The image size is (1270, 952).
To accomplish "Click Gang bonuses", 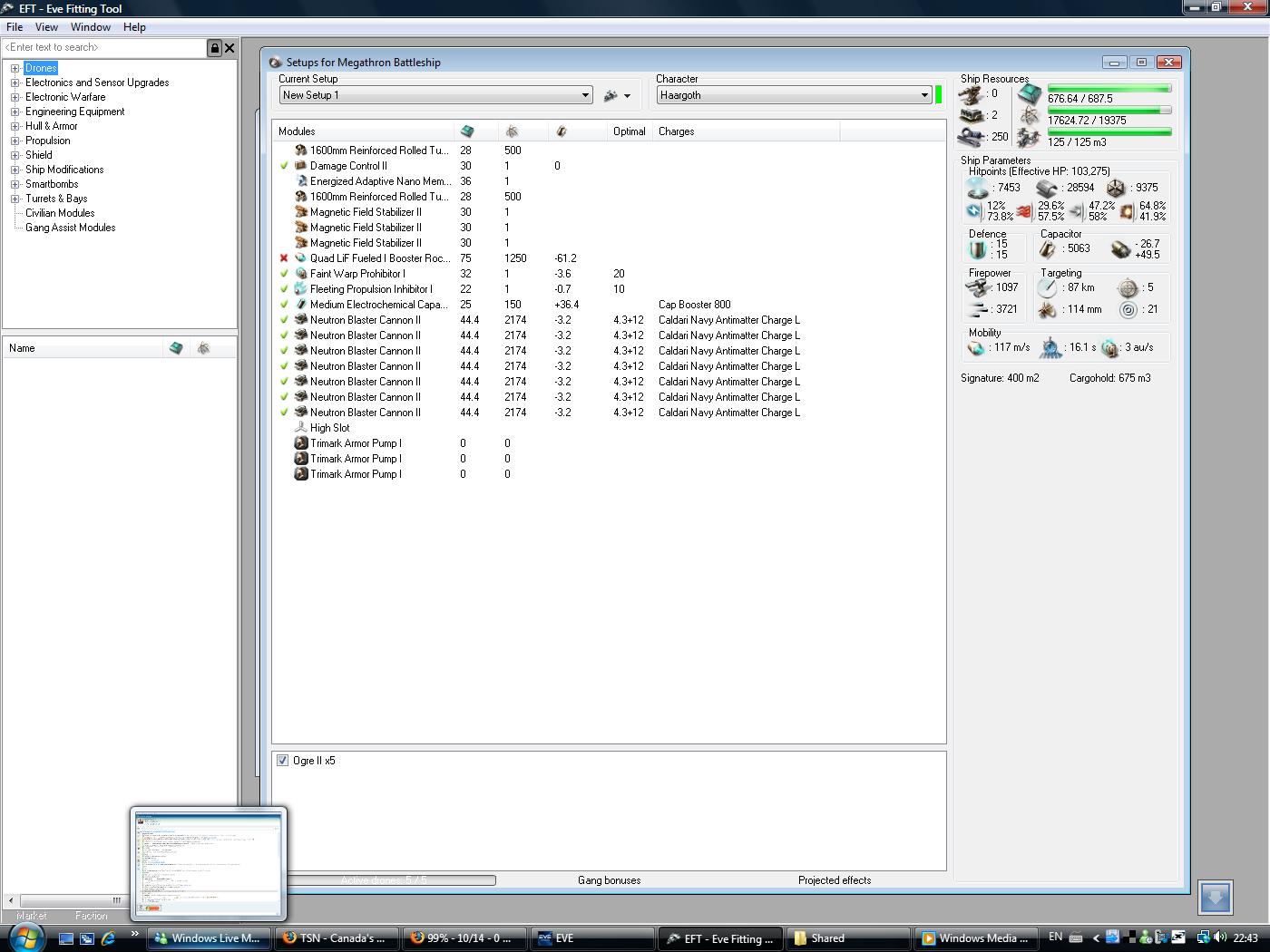I will click(x=609, y=880).
